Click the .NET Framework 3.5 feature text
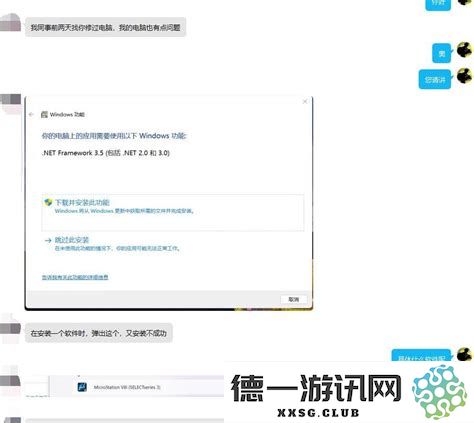The image size is (474, 423). pyautogui.click(x=106, y=153)
